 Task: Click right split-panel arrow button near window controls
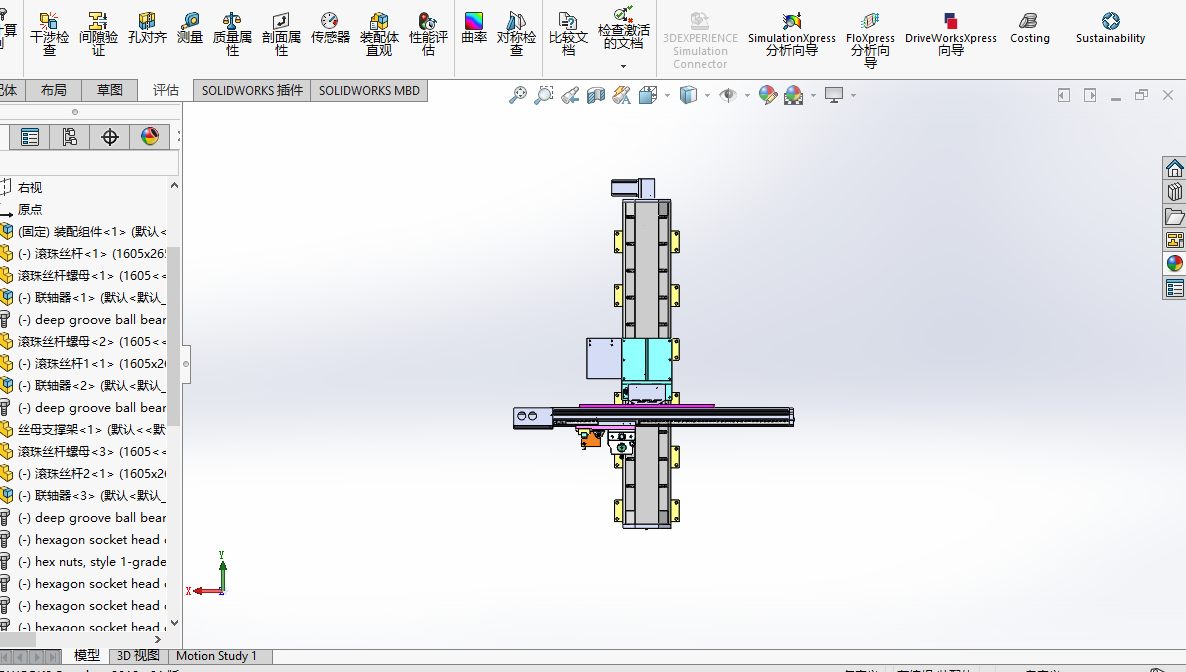coord(1090,95)
